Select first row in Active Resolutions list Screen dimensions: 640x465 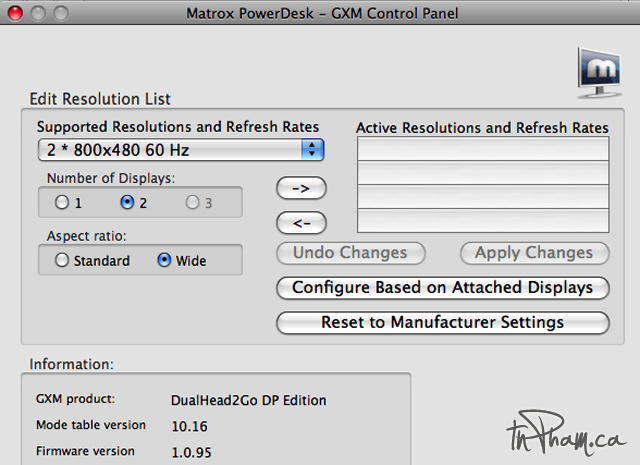tap(483, 149)
